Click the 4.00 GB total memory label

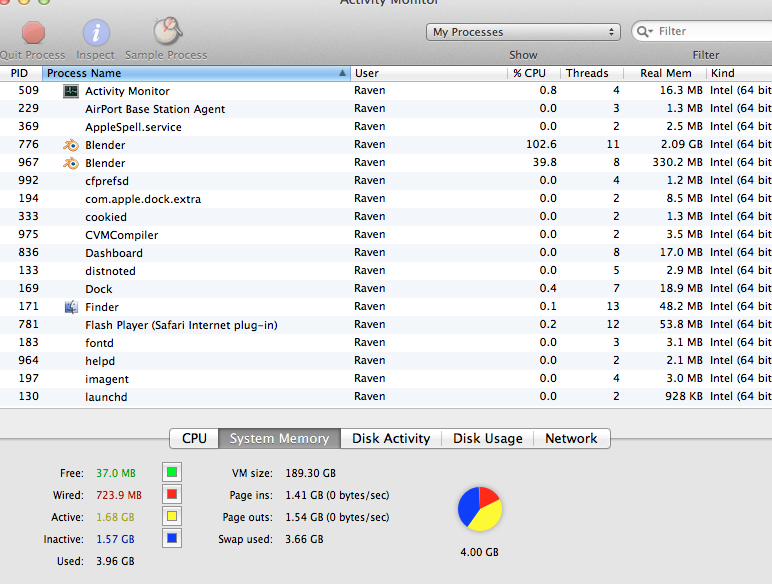pyautogui.click(x=480, y=552)
